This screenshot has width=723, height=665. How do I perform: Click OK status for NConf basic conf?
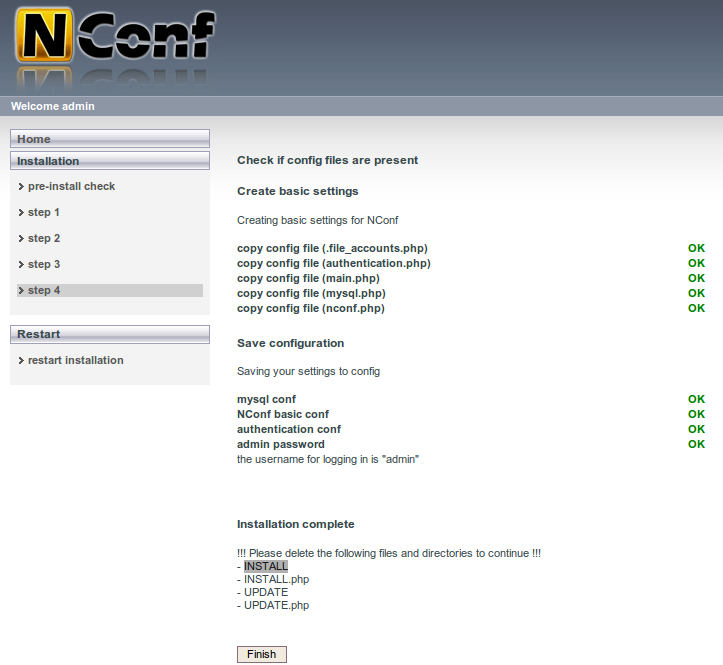point(696,414)
